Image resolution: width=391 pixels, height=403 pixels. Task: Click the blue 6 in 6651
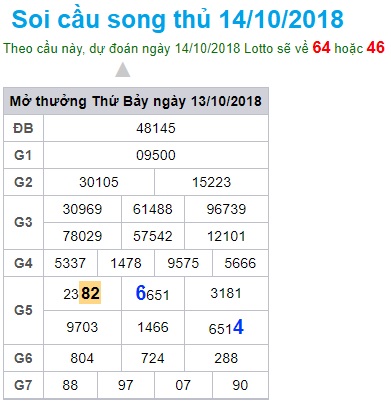(141, 293)
